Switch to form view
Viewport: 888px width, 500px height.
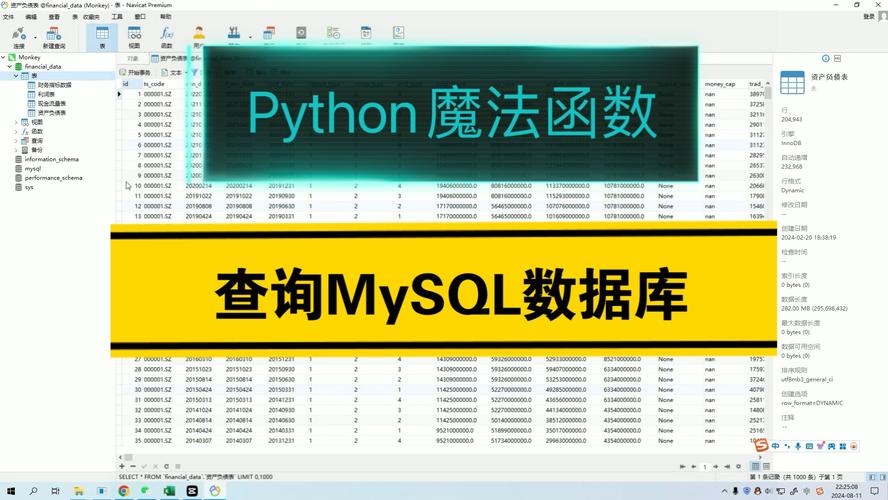coord(766,466)
